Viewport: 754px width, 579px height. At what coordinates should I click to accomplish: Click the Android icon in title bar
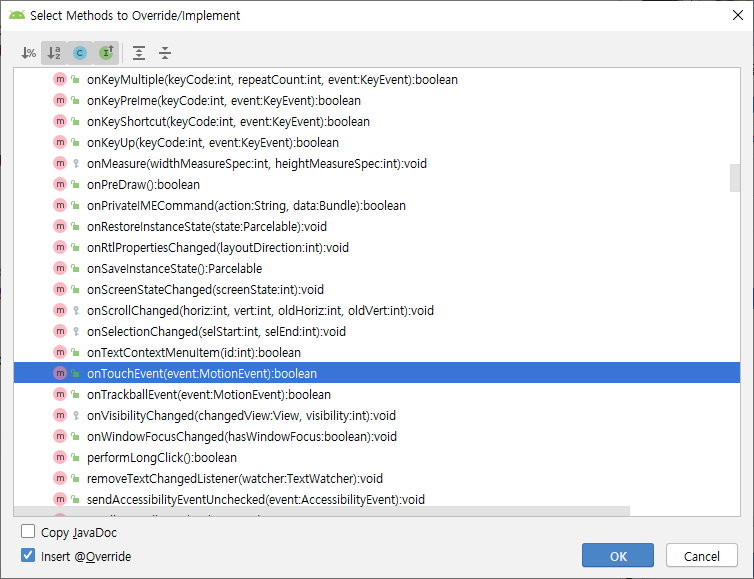click(x=17, y=15)
